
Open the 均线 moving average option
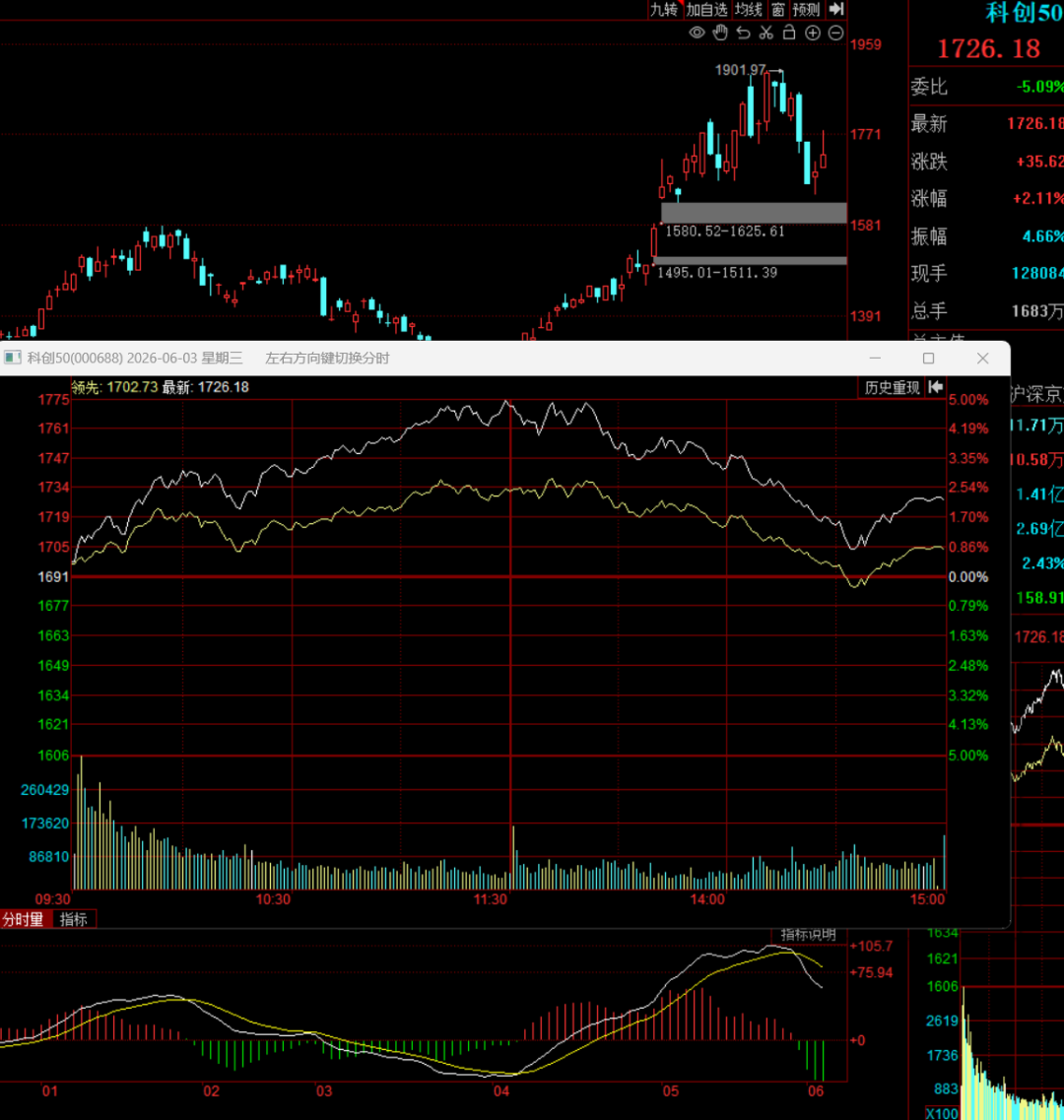pyautogui.click(x=749, y=9)
